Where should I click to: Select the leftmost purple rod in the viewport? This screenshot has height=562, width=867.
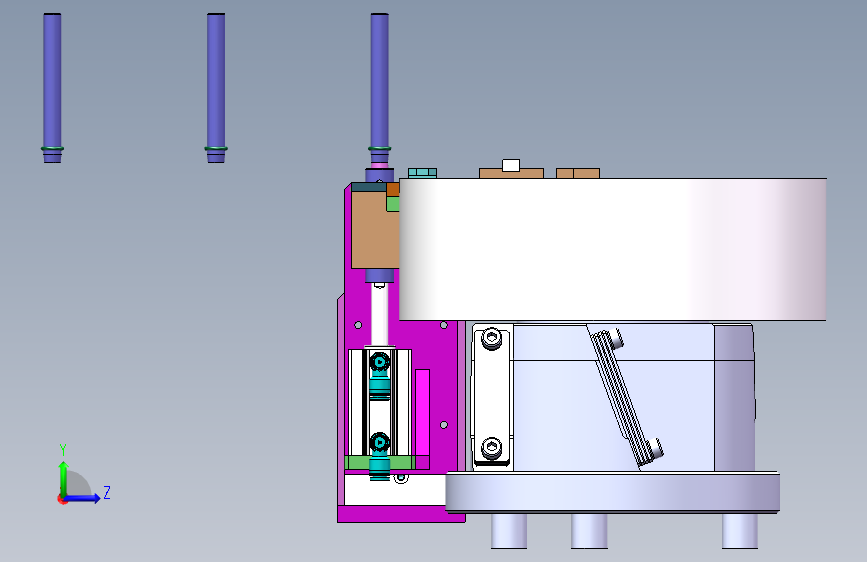coord(53,88)
